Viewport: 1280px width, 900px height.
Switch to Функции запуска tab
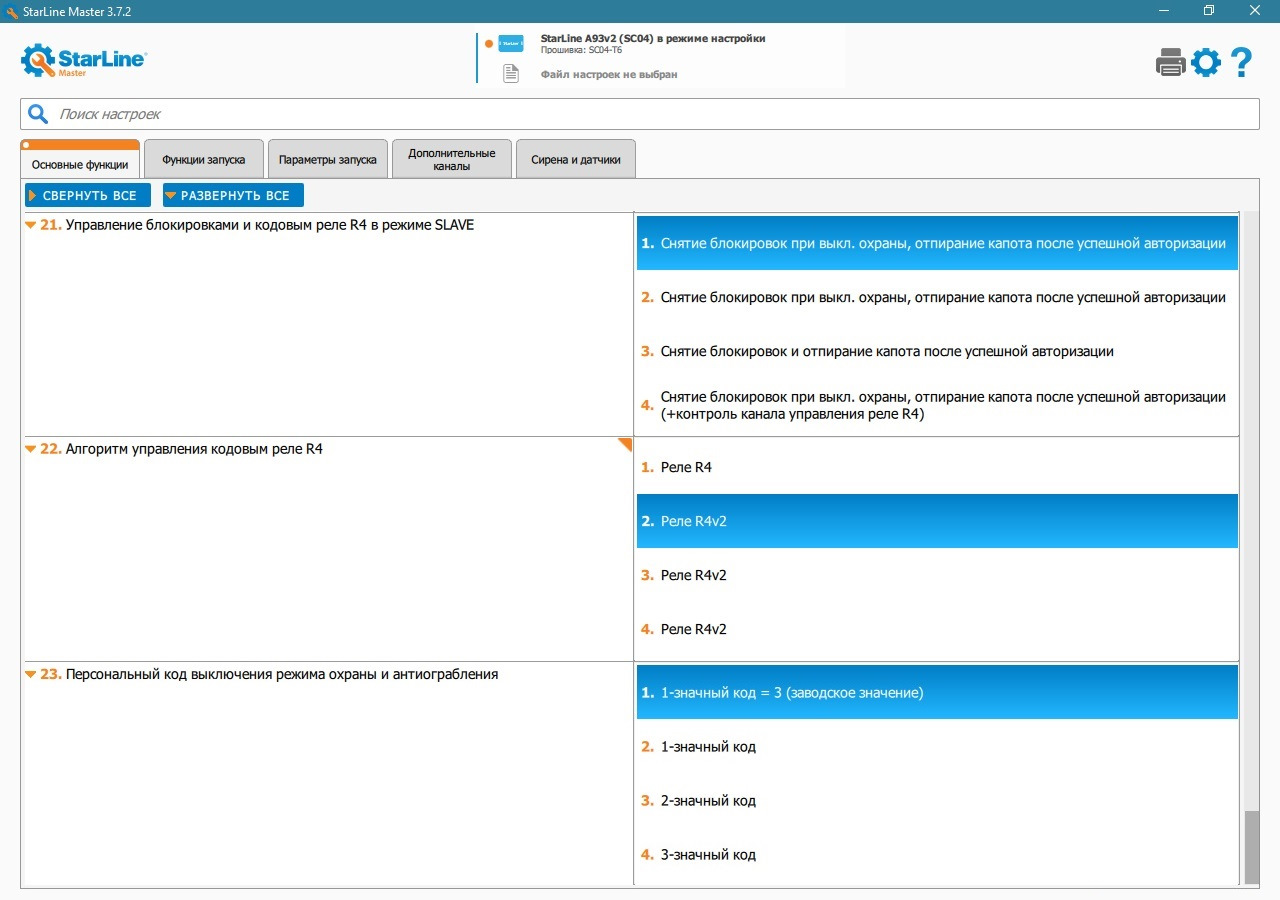tap(204, 159)
